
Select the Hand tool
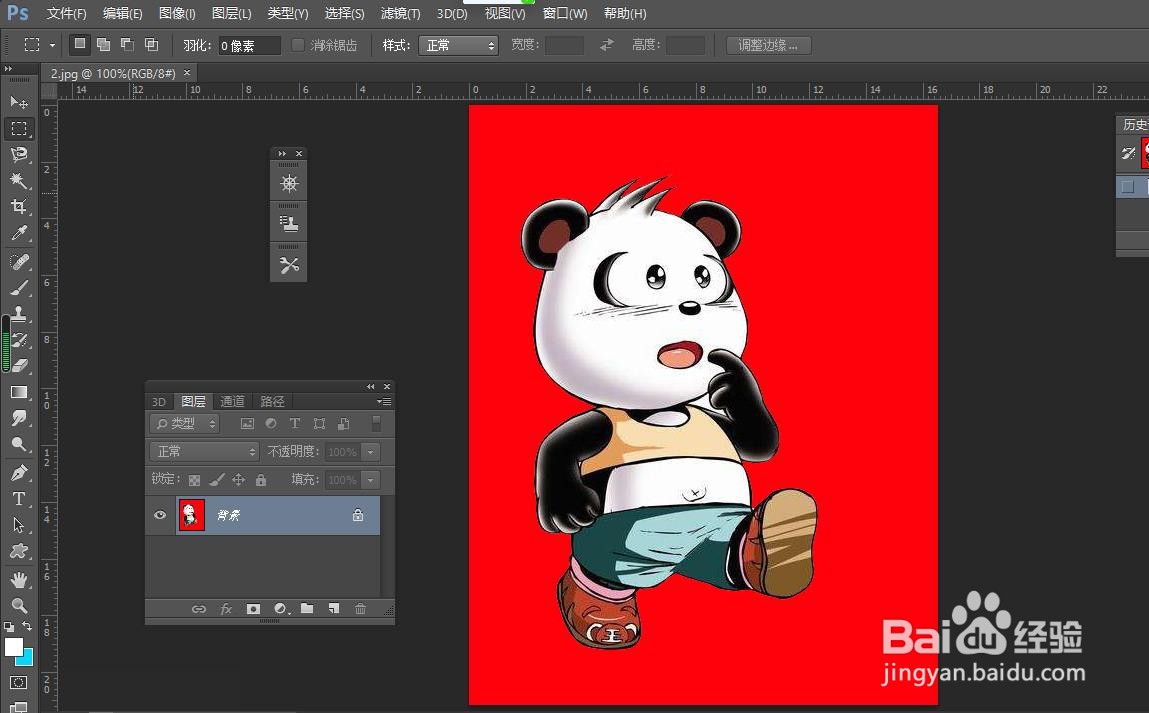(19, 580)
